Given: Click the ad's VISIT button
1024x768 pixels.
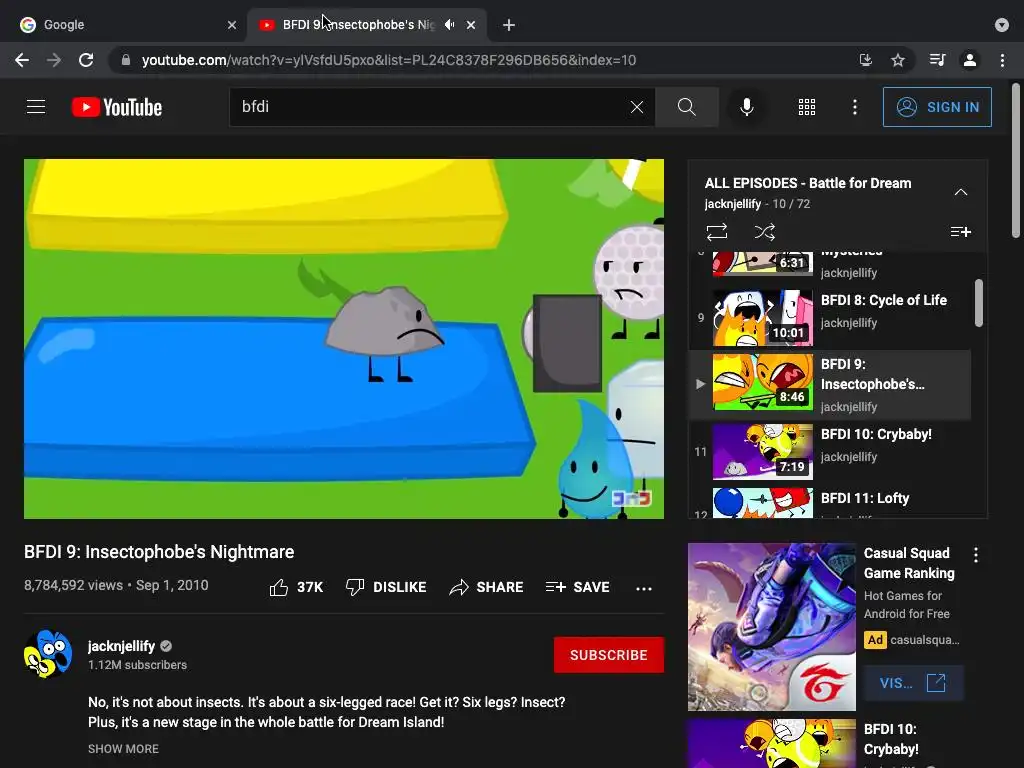Looking at the screenshot, I should (x=913, y=683).
